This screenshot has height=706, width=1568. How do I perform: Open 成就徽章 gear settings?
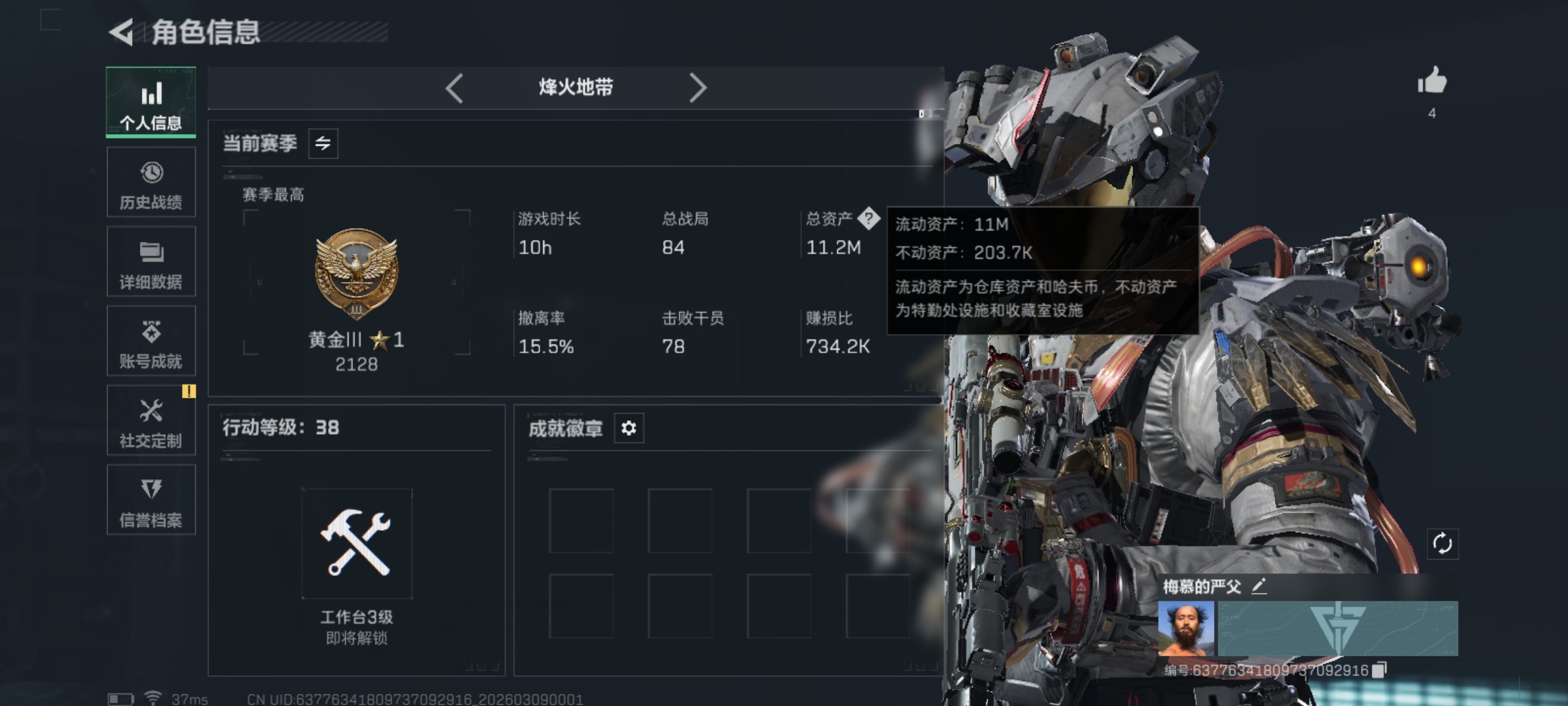pyautogui.click(x=629, y=428)
